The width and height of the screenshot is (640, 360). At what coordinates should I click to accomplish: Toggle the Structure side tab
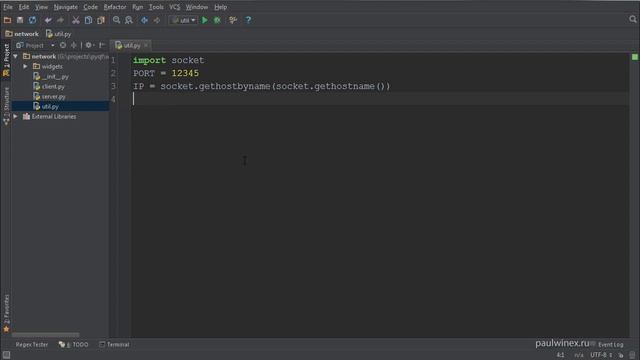point(6,105)
